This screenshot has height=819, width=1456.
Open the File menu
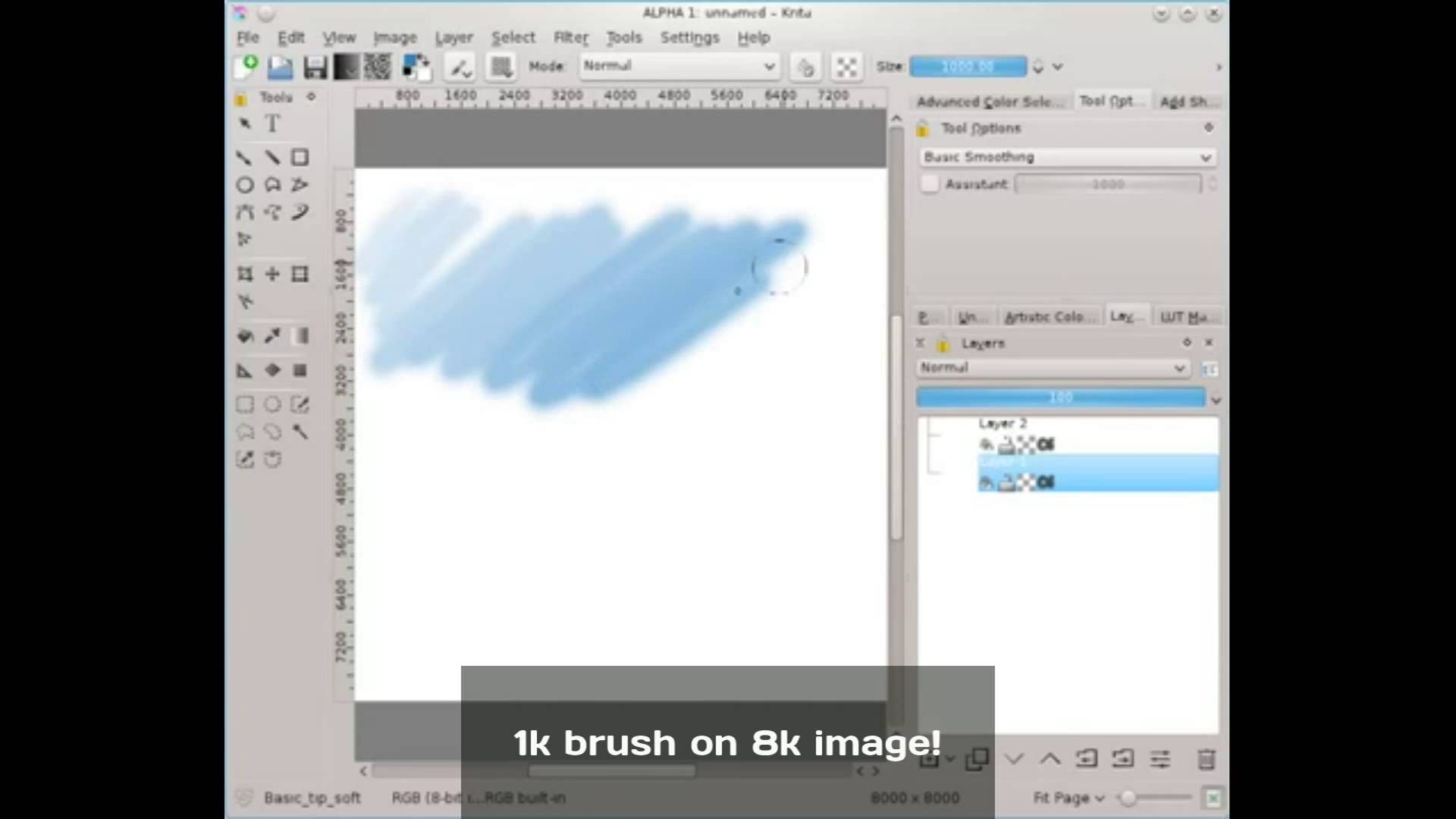click(248, 37)
